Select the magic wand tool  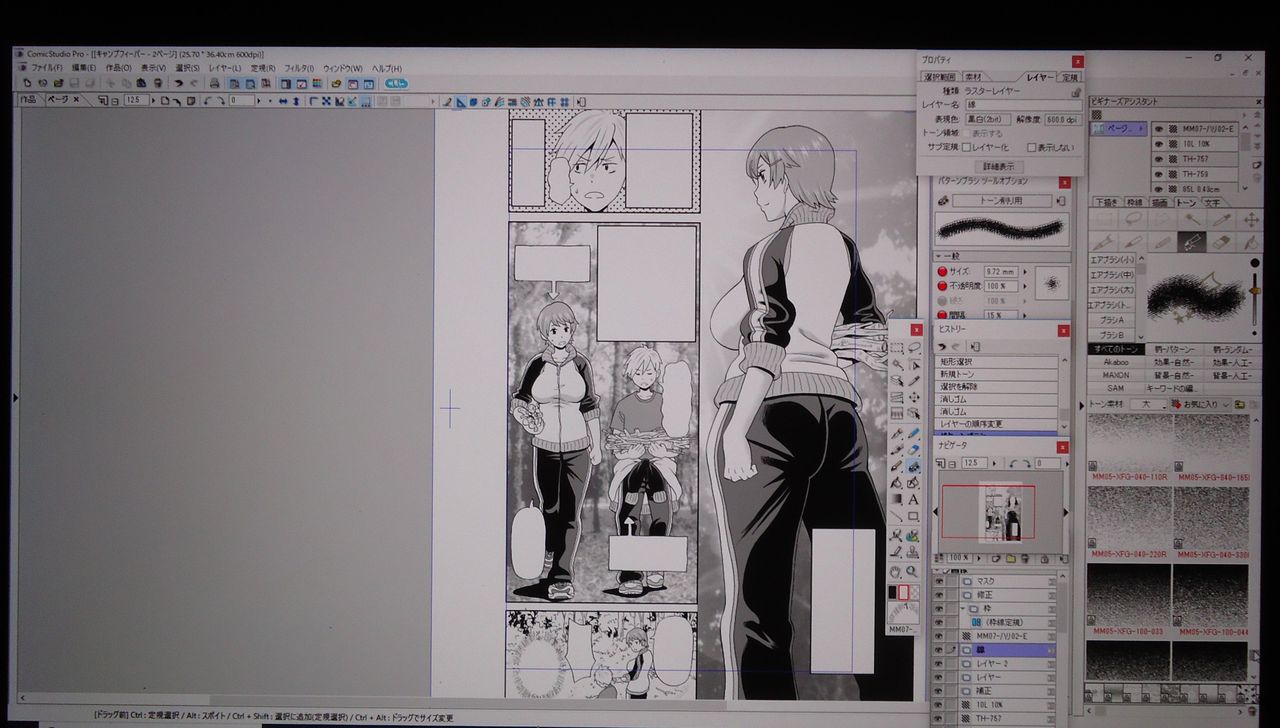[x=897, y=365]
